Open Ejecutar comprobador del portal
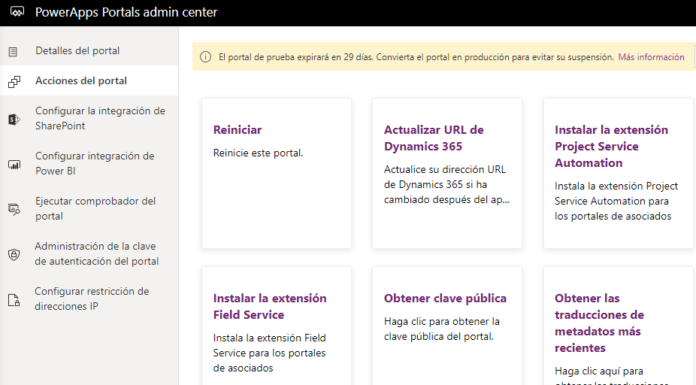The height and width of the screenshot is (385, 696). [x=89, y=209]
